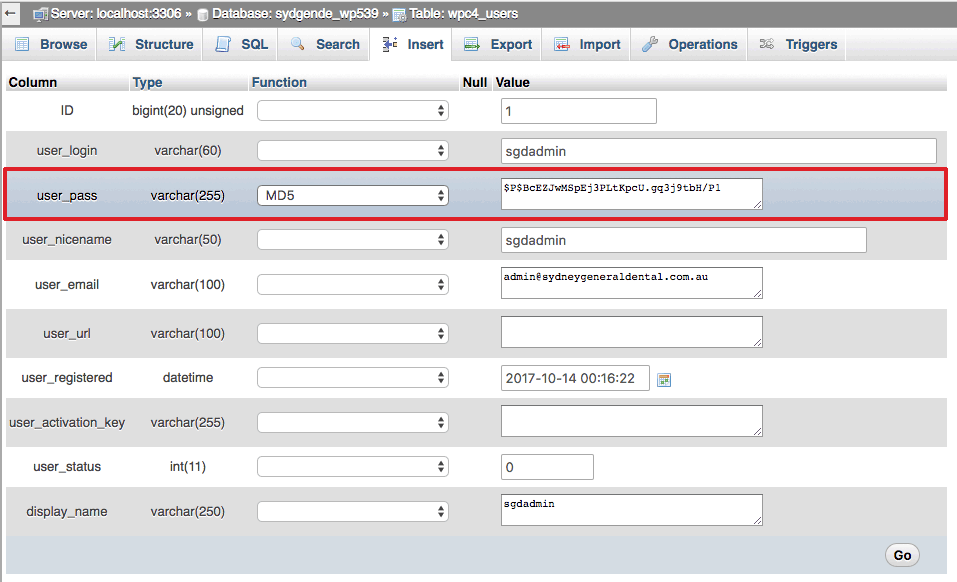Click the Triggers tab icon
Image resolution: width=957 pixels, height=582 pixels.
767,45
